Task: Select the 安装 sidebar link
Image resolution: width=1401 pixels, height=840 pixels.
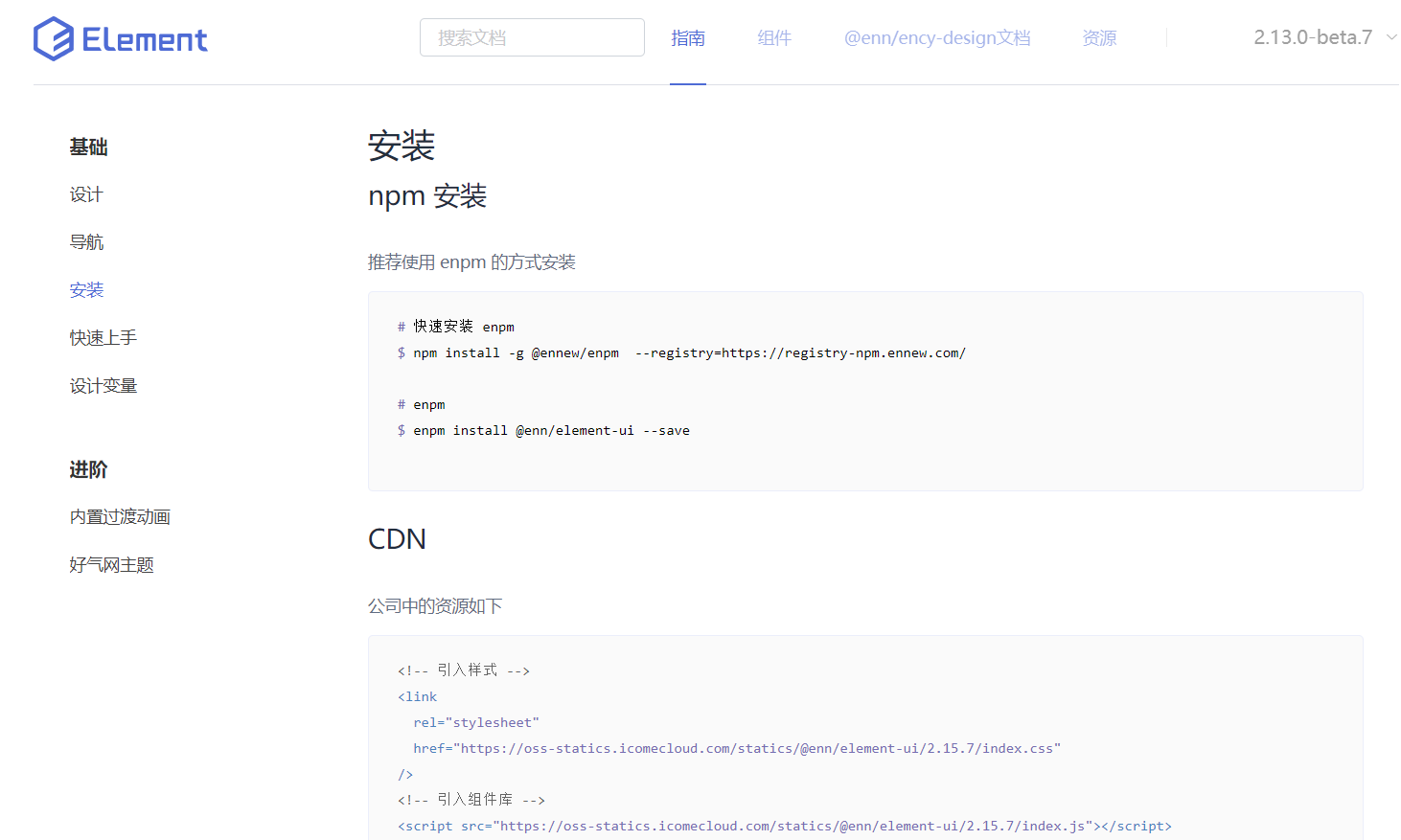Action: [86, 290]
